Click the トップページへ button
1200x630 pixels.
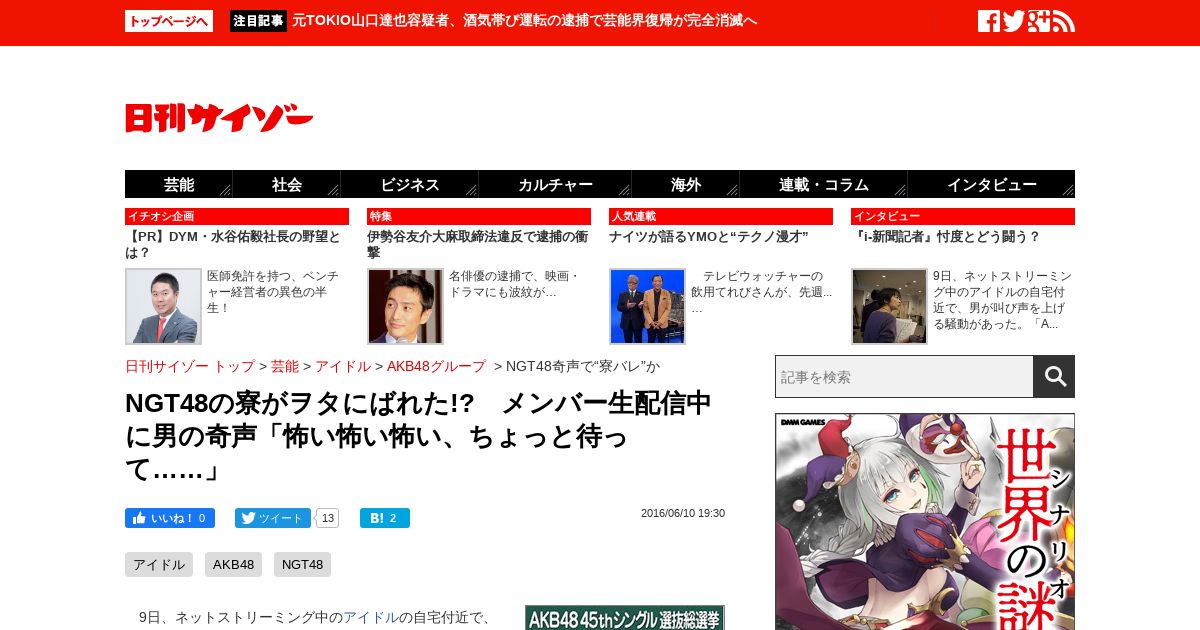[x=169, y=21]
